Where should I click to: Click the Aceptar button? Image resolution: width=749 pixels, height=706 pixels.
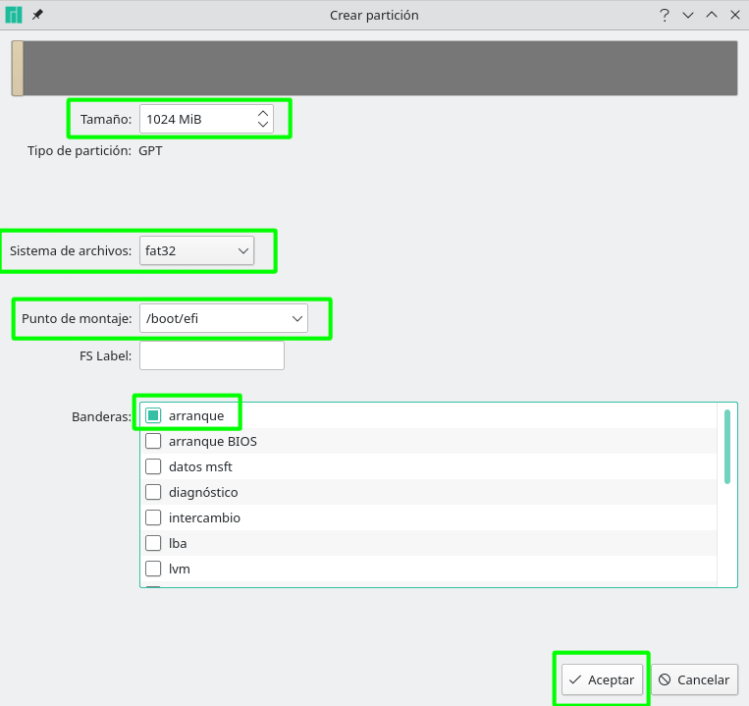click(x=601, y=680)
